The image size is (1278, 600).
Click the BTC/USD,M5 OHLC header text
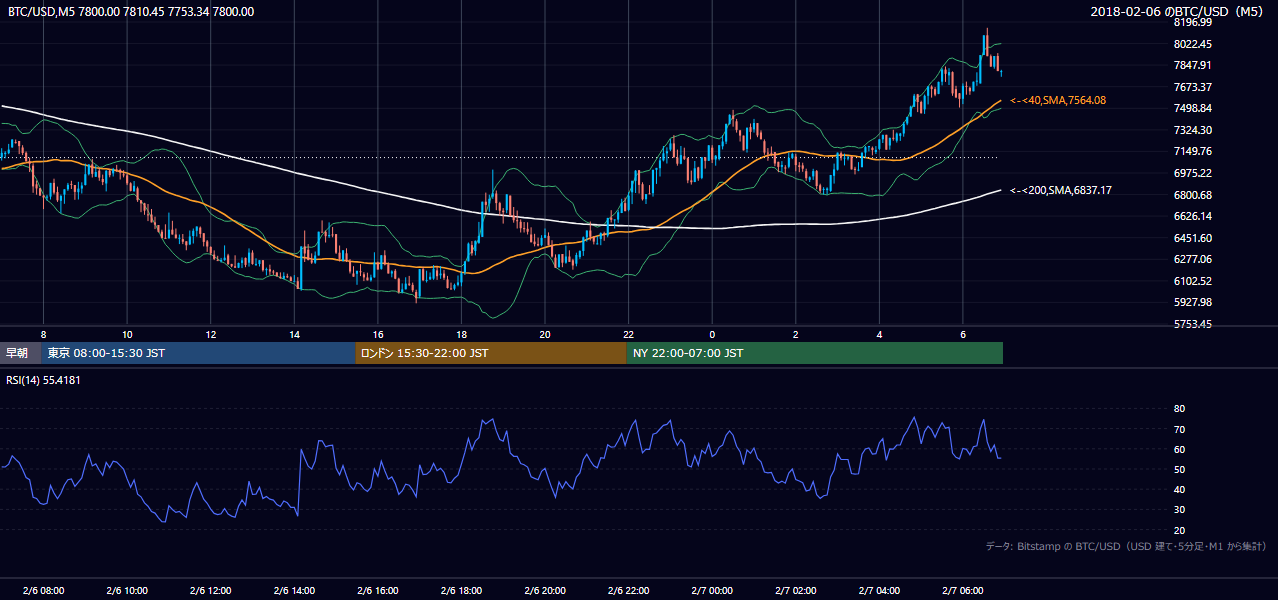pyautogui.click(x=131, y=12)
